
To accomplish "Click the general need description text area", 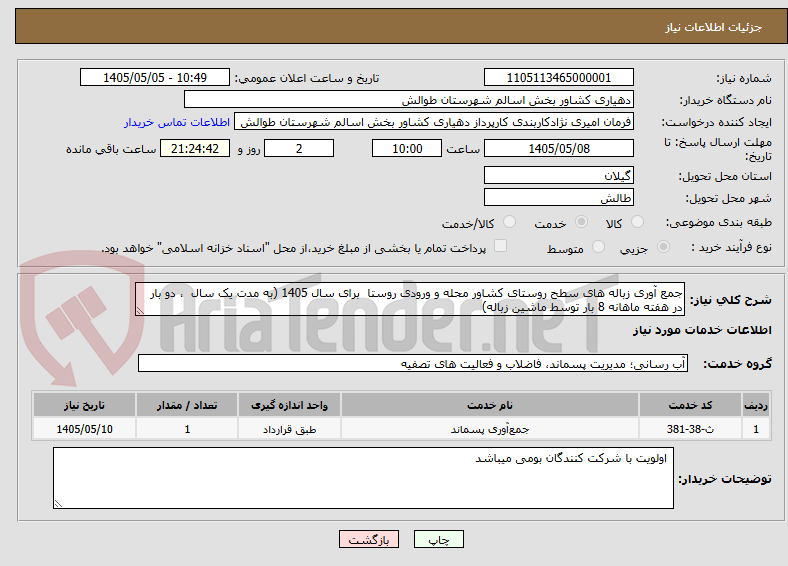I will pos(410,300).
